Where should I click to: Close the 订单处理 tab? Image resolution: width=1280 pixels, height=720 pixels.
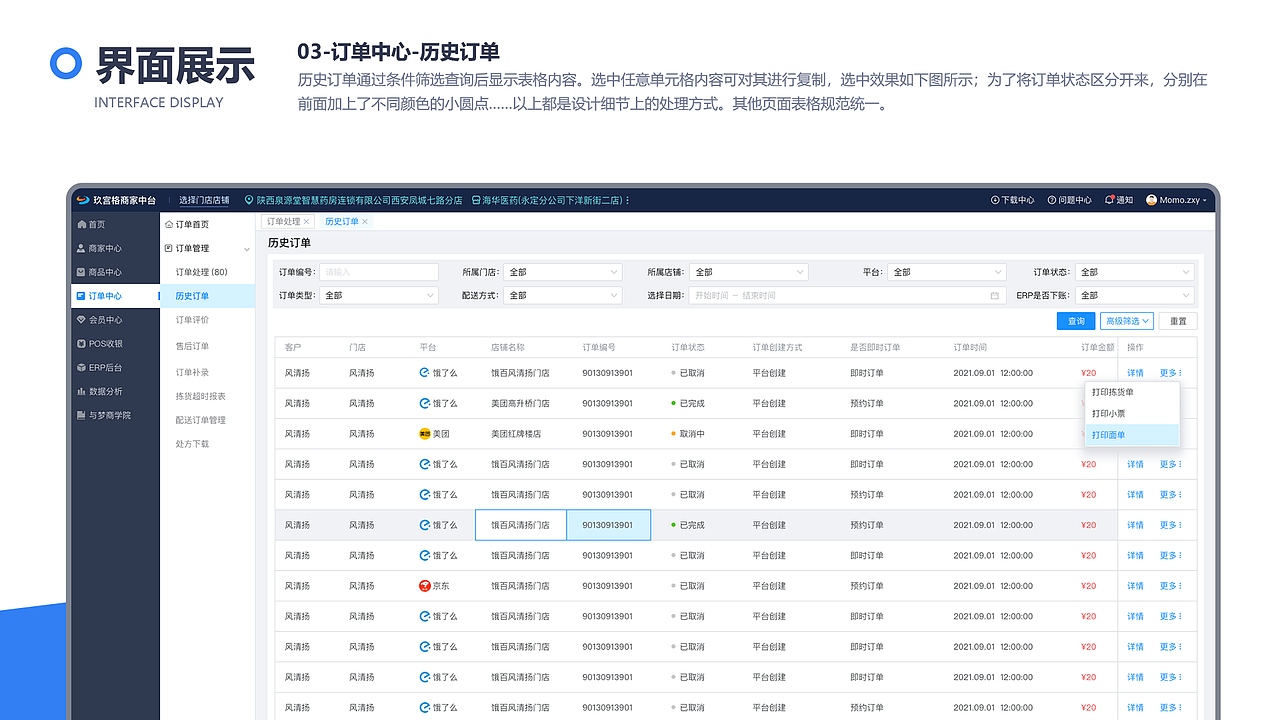306,222
